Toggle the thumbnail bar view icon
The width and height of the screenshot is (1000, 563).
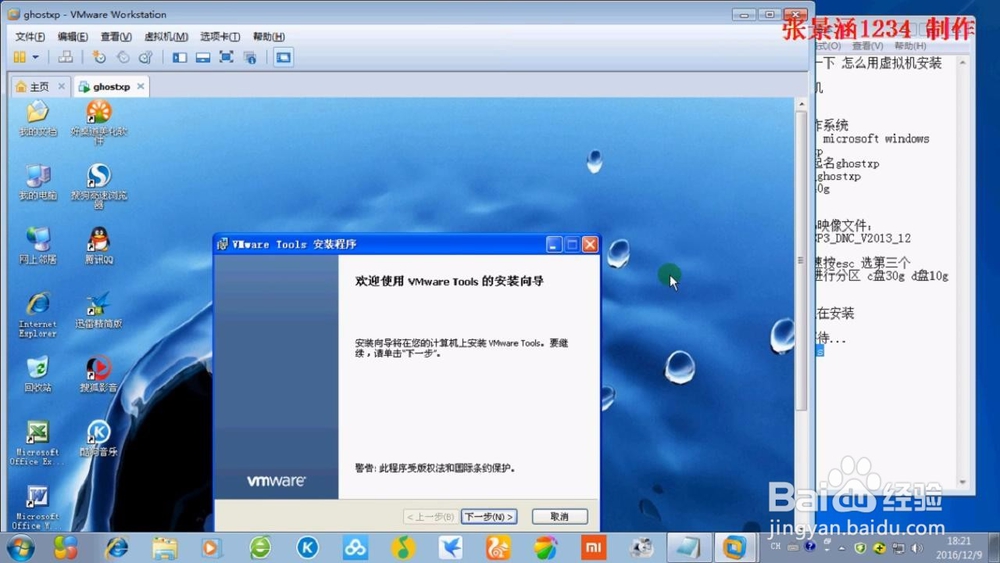click(x=203, y=57)
